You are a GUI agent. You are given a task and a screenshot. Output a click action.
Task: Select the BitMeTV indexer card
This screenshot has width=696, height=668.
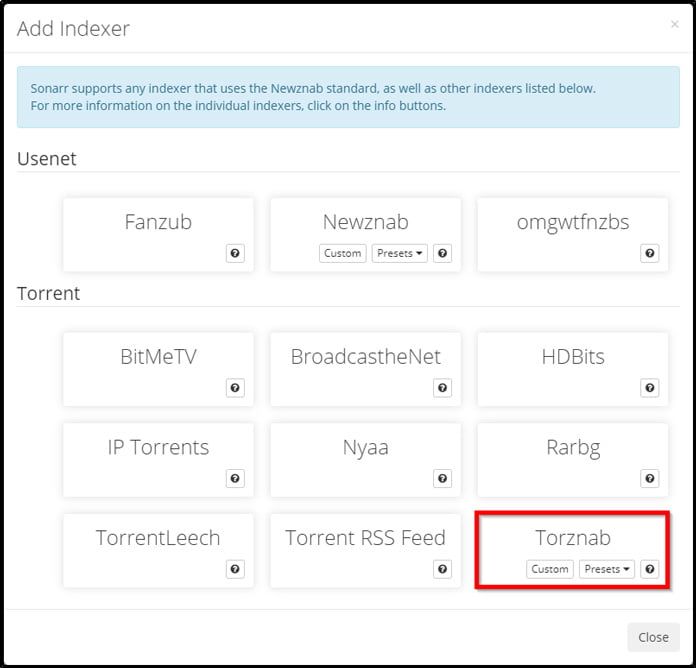coord(158,369)
